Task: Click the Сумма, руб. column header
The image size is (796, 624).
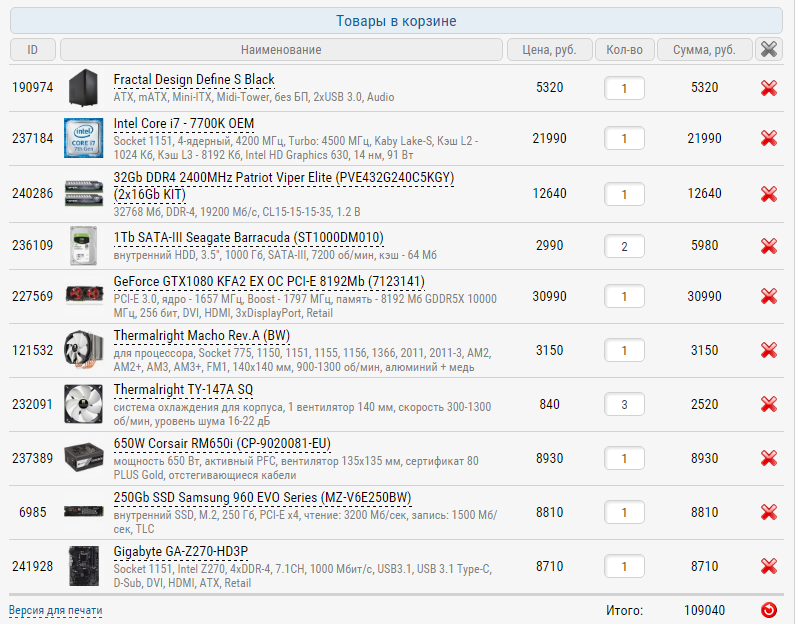Action: (705, 49)
